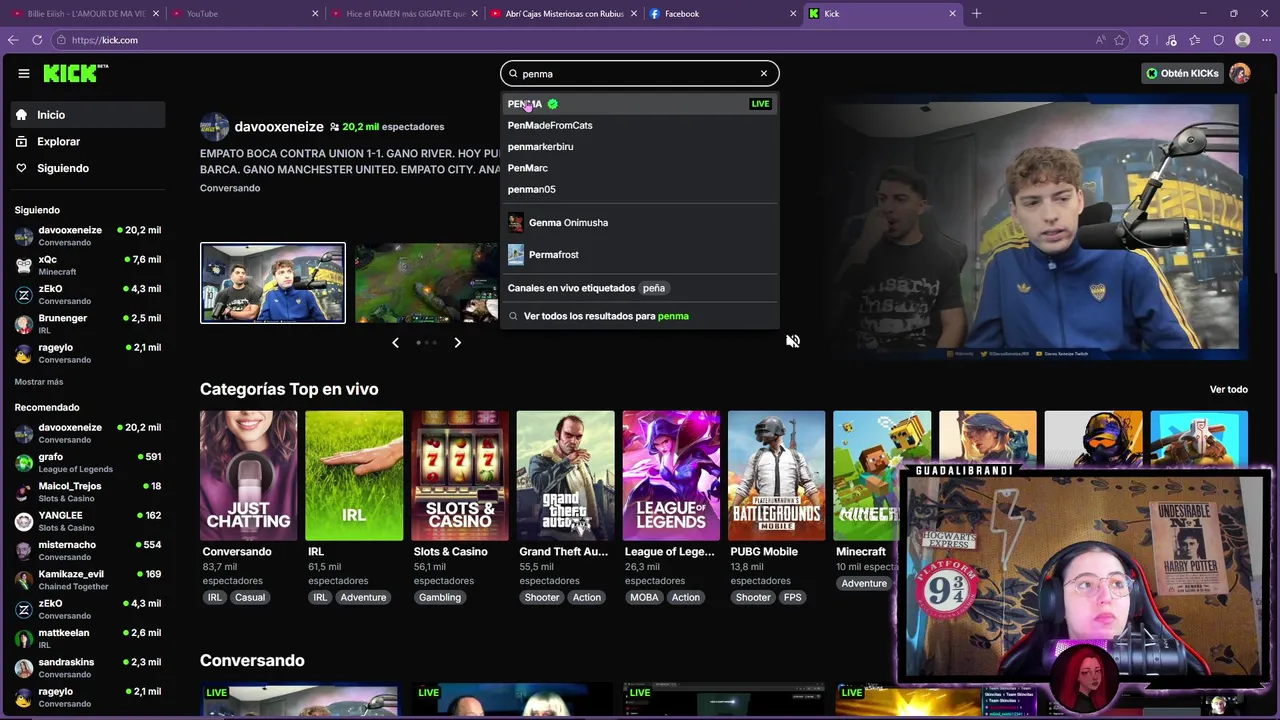Open Explorar in the sidebar

(88, 142)
